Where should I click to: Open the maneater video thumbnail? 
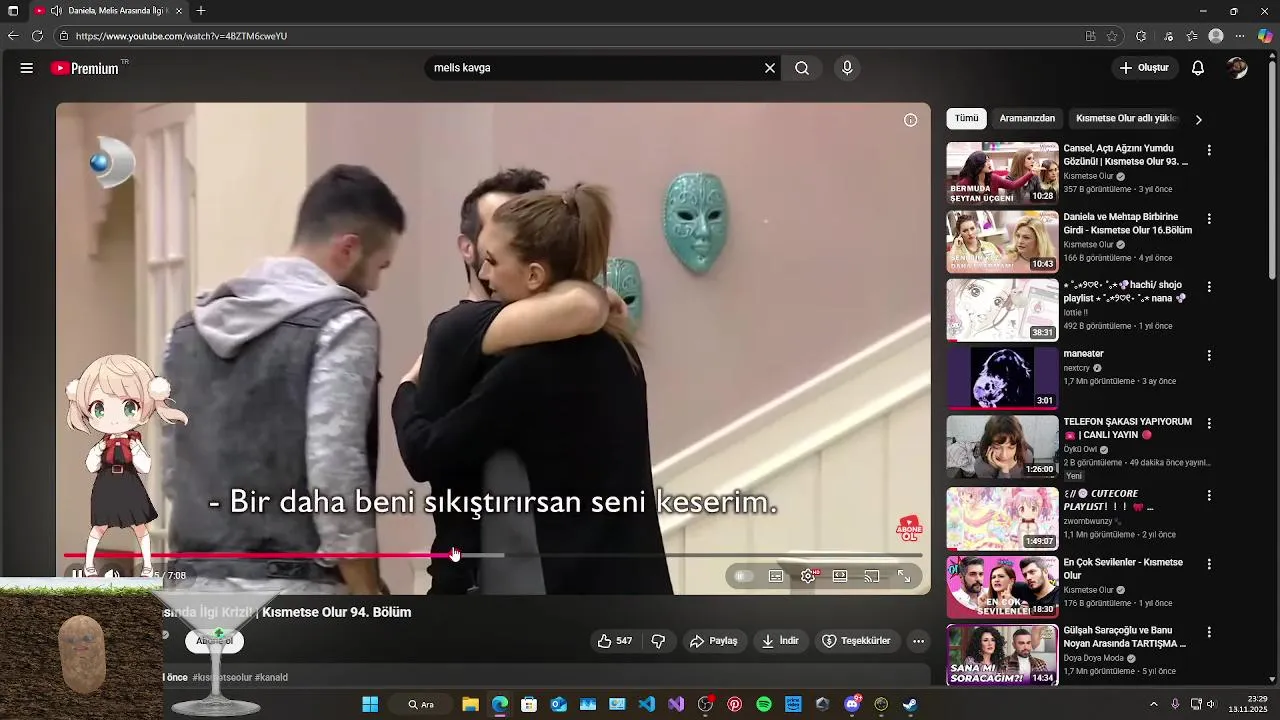click(x=1002, y=377)
